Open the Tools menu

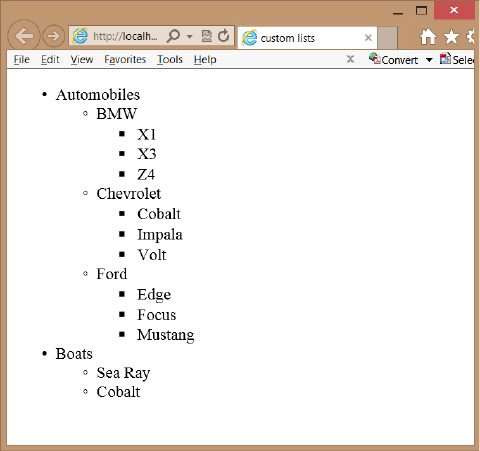click(170, 59)
